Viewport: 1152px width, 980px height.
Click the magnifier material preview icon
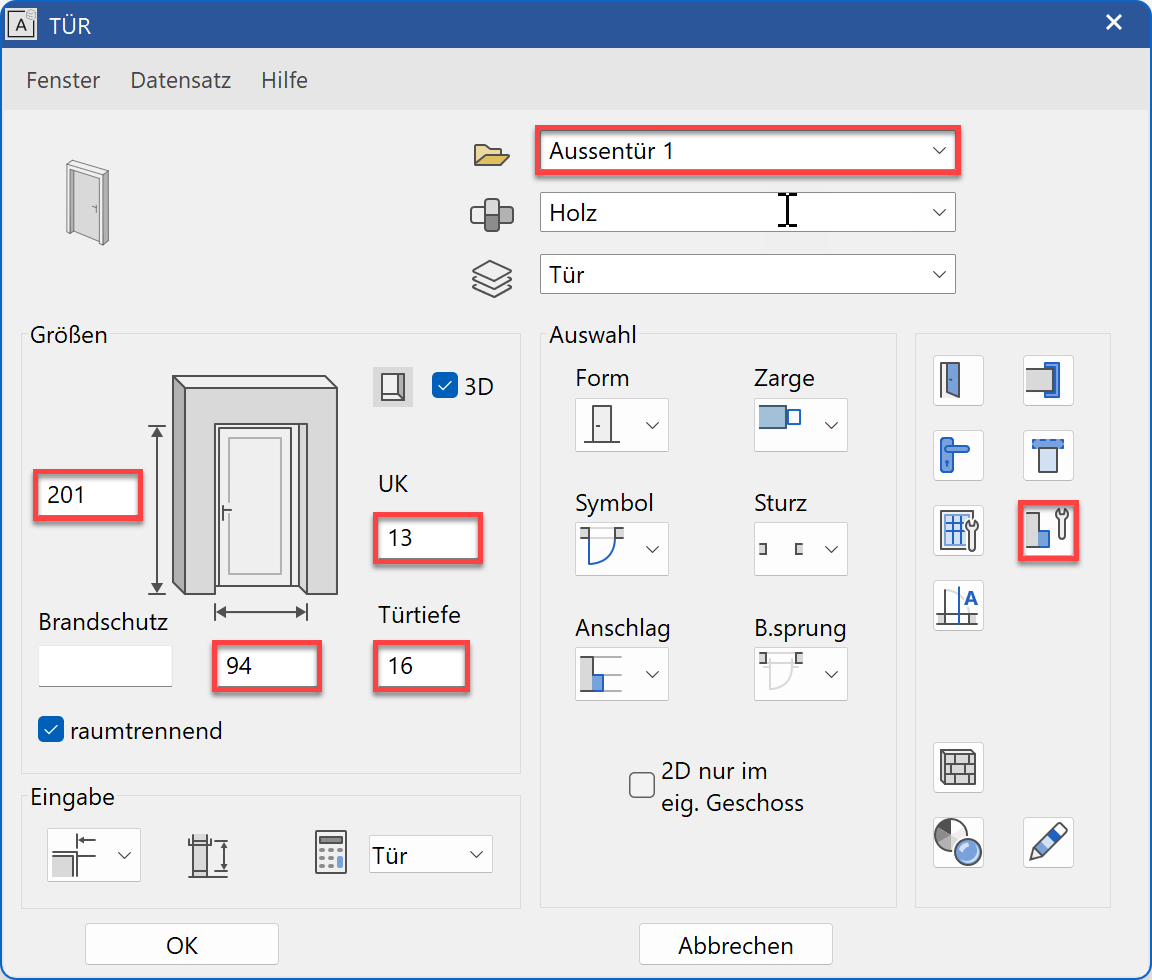[958, 842]
